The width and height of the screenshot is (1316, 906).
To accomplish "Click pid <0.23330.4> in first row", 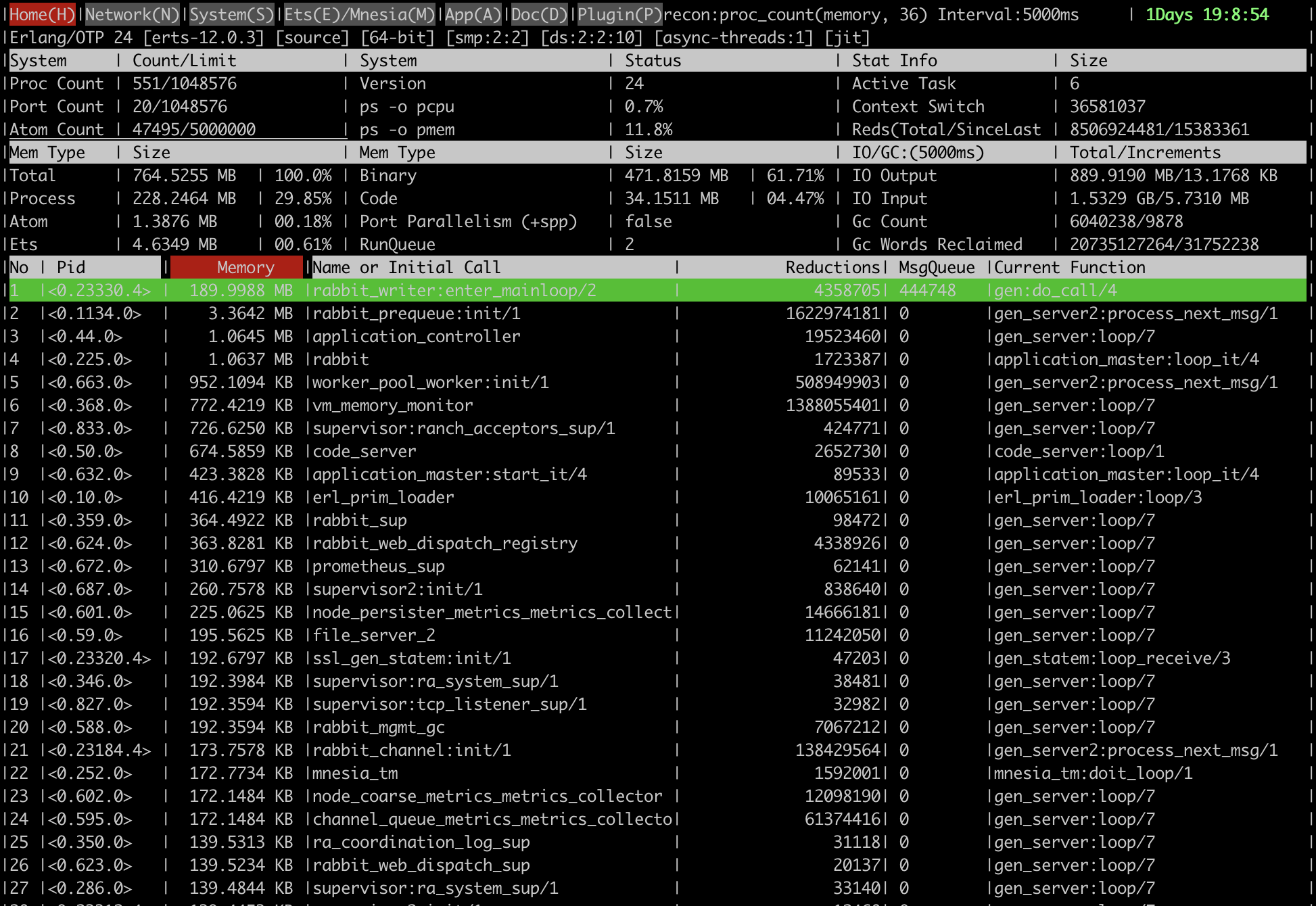I will (x=99, y=290).
